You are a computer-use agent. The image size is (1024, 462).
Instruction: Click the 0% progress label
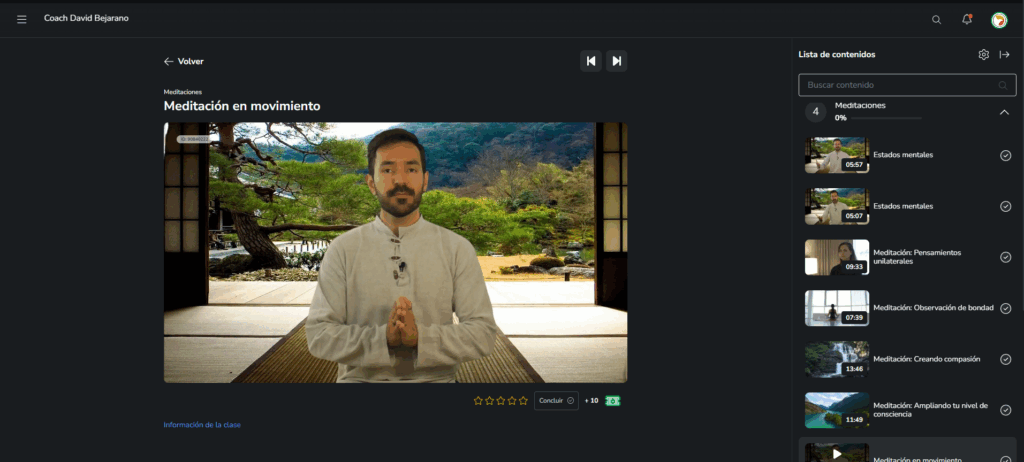coord(840,118)
